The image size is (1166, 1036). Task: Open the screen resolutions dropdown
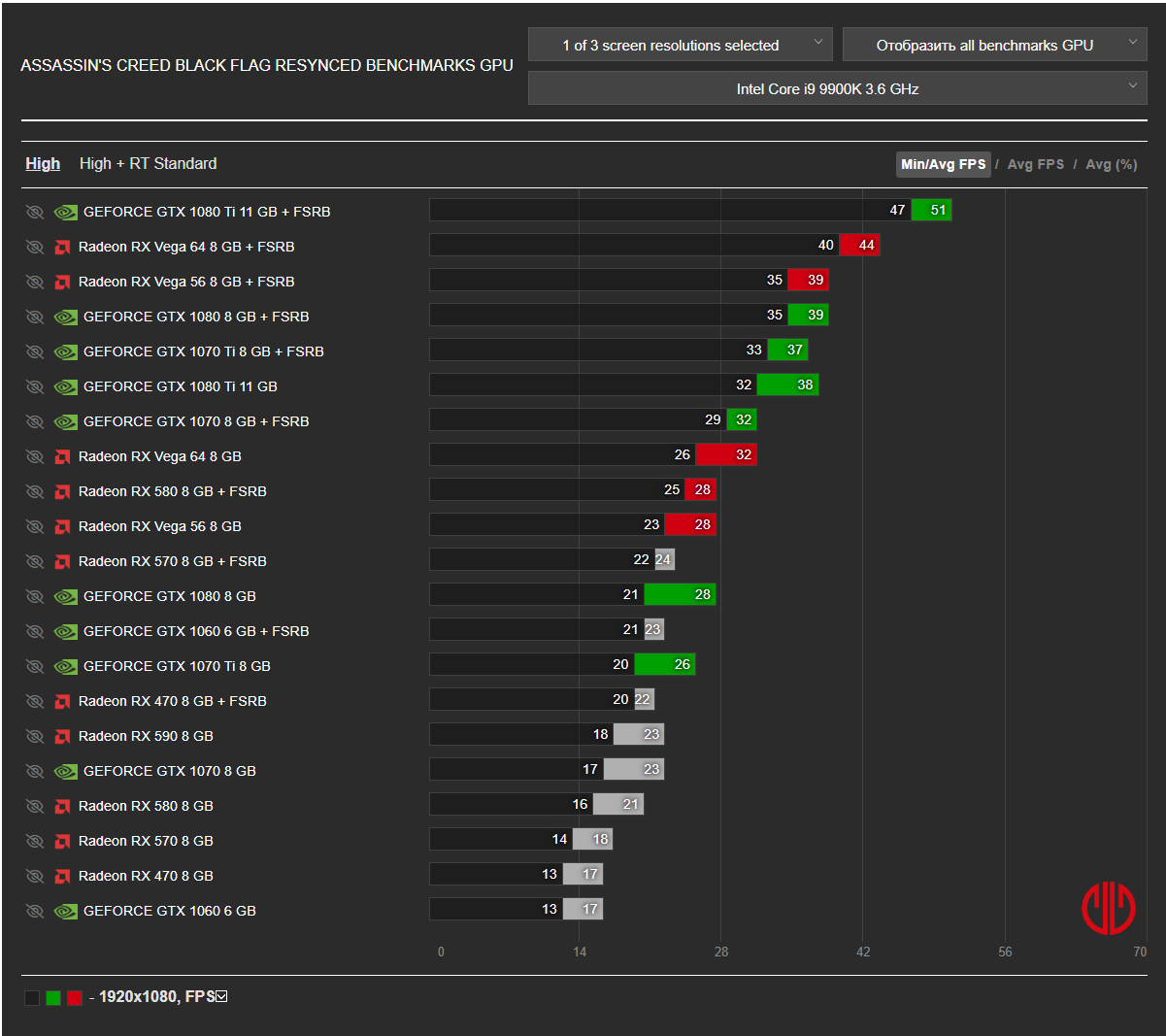[680, 45]
